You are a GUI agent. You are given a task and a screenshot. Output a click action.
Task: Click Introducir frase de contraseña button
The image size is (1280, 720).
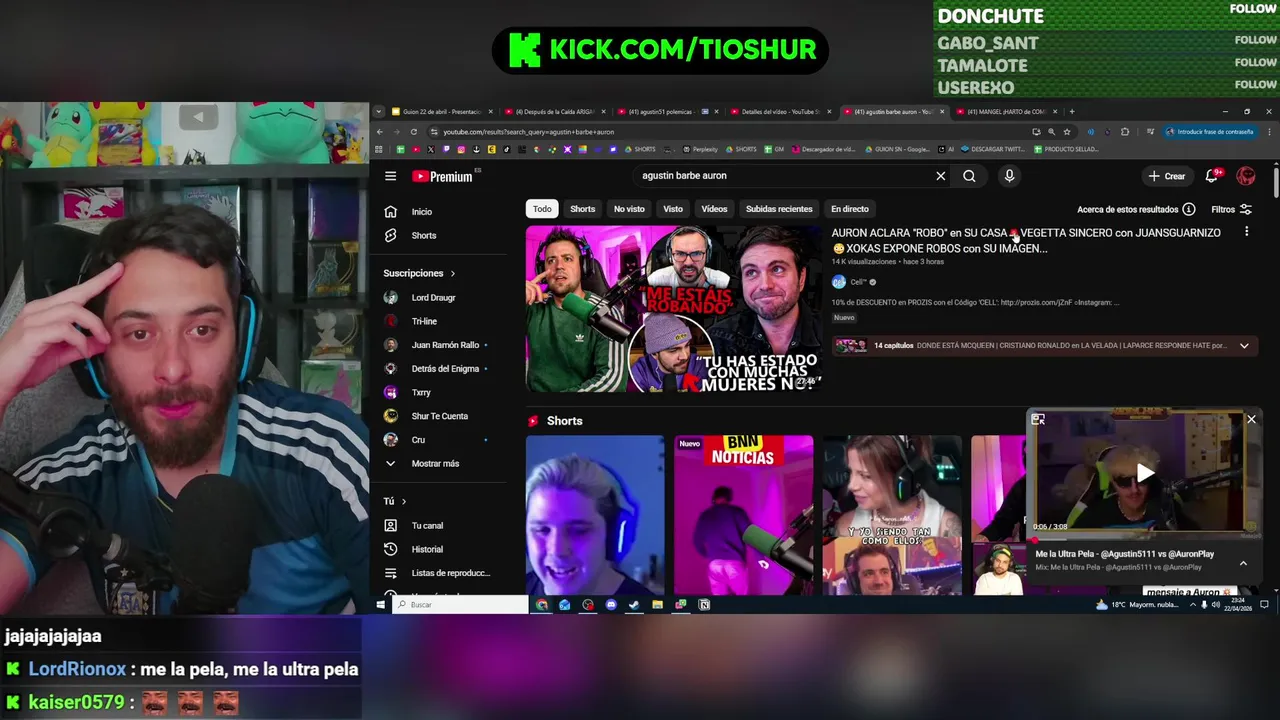(1210, 132)
